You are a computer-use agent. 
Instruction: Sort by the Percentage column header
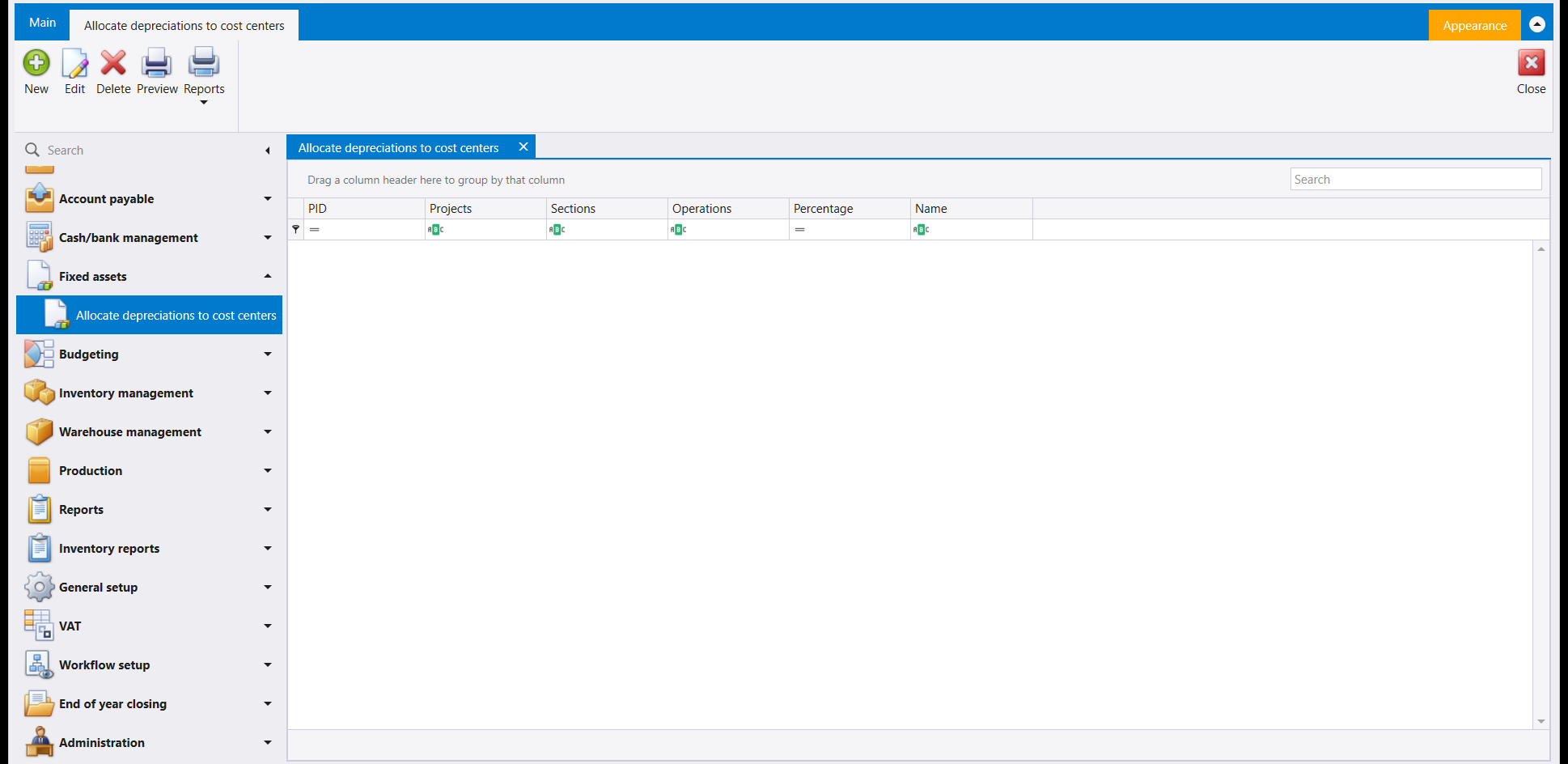tap(850, 208)
